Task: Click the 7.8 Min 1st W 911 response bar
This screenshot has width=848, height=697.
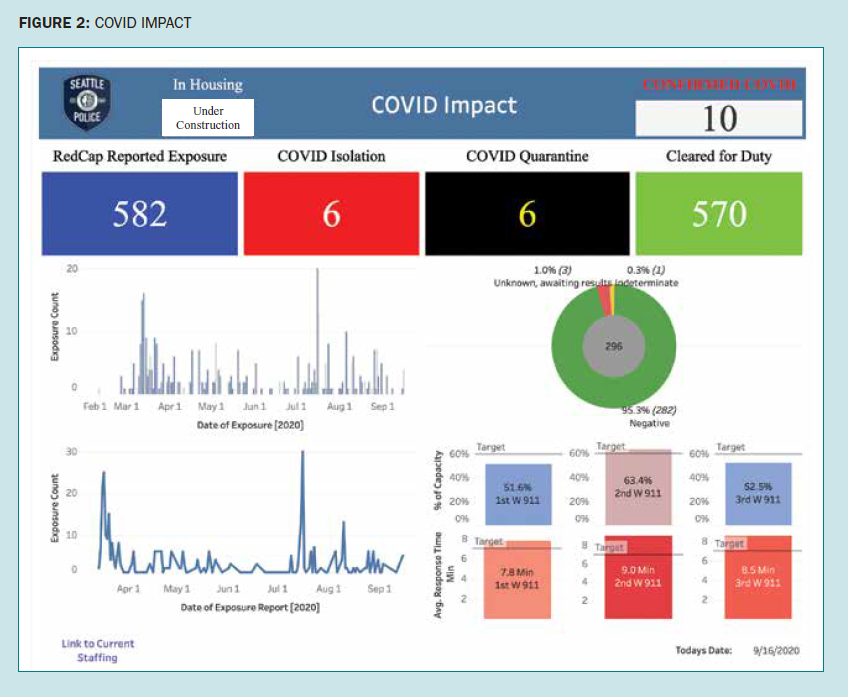Action: click(516, 579)
